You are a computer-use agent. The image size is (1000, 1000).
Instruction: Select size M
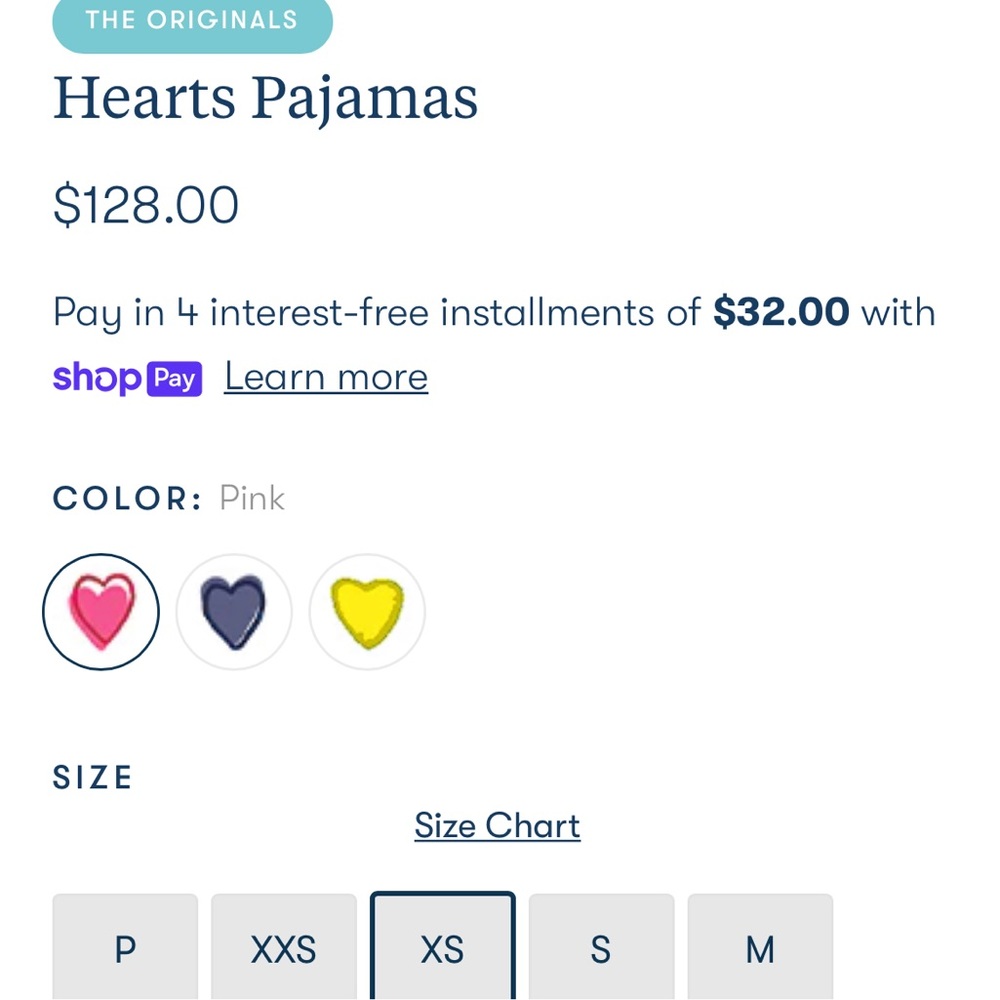[x=760, y=949]
